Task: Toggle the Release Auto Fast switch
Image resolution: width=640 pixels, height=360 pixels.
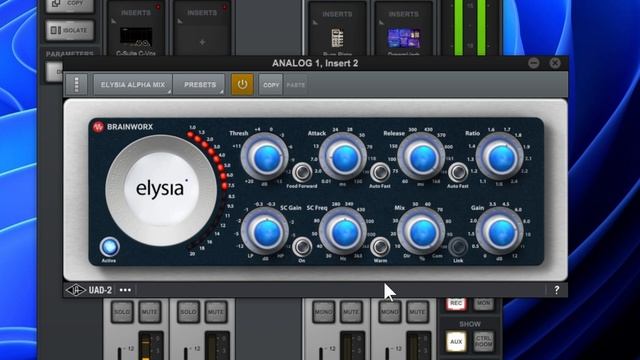Action: coord(458,172)
